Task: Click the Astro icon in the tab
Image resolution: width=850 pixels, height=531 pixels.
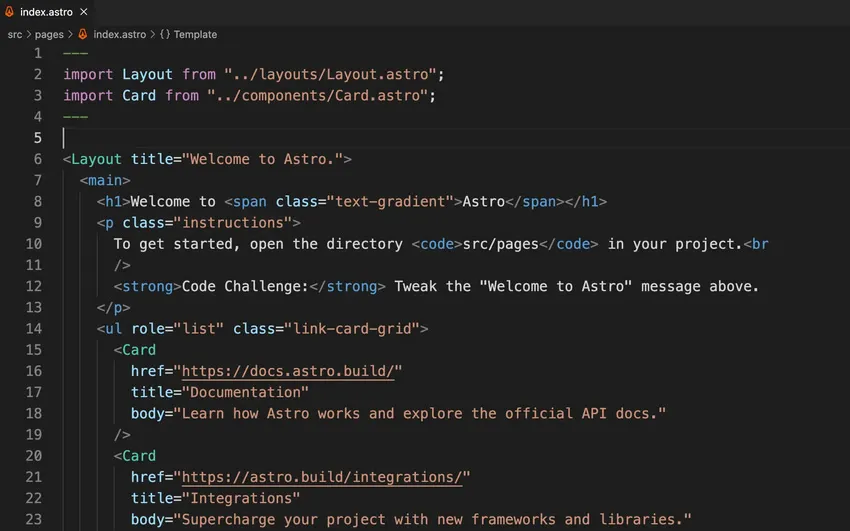Action: point(9,11)
